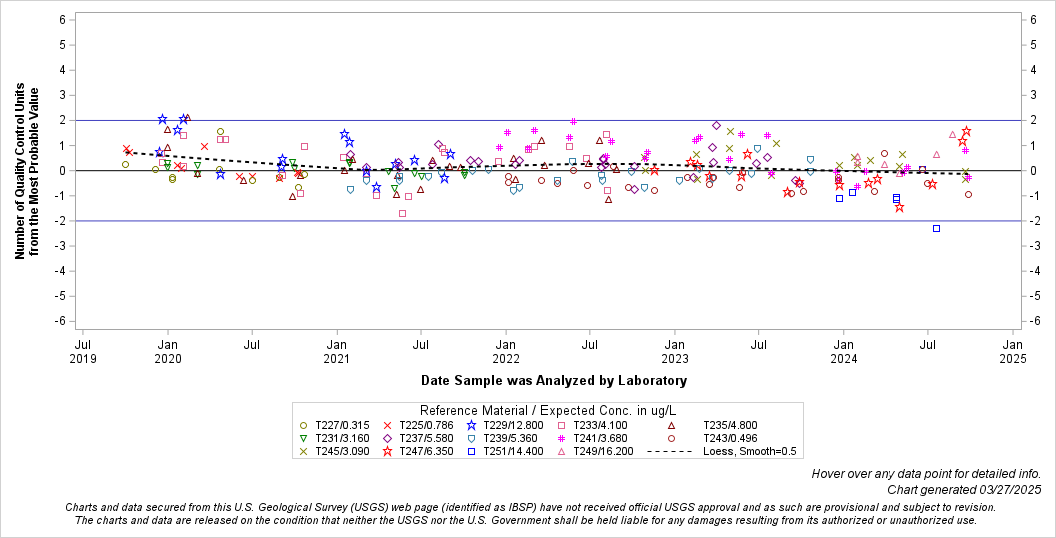This screenshot has width=1056, height=538.
Task: Select the blue square data point below -2
Action: pyautogui.click(x=936, y=228)
